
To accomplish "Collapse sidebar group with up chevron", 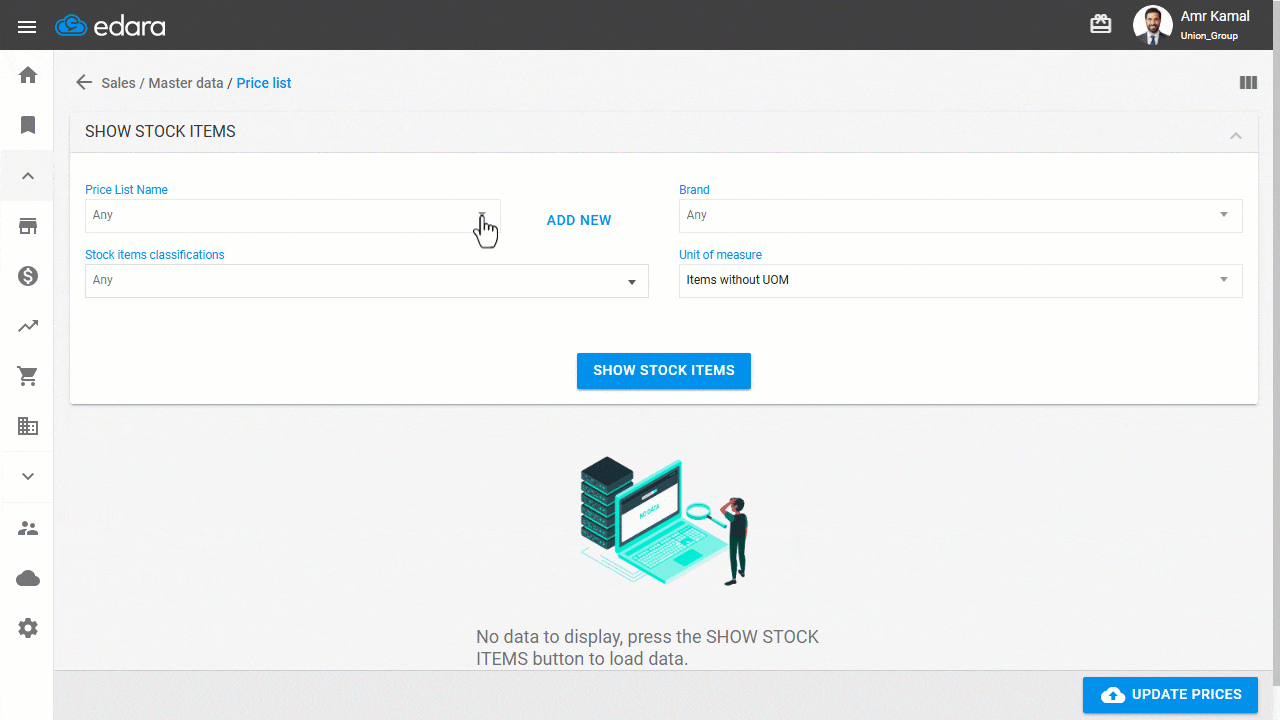I will tap(28, 176).
